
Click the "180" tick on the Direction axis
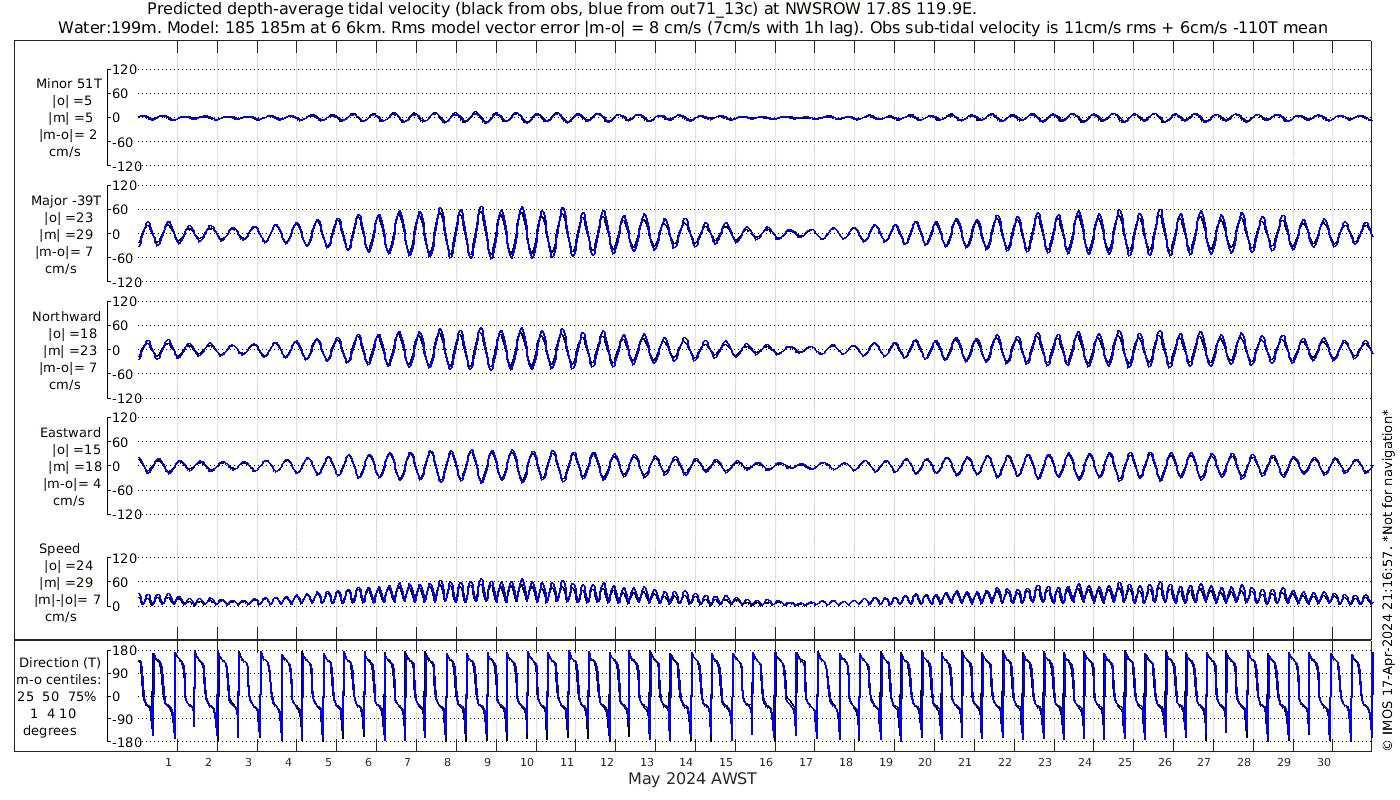coord(123,651)
